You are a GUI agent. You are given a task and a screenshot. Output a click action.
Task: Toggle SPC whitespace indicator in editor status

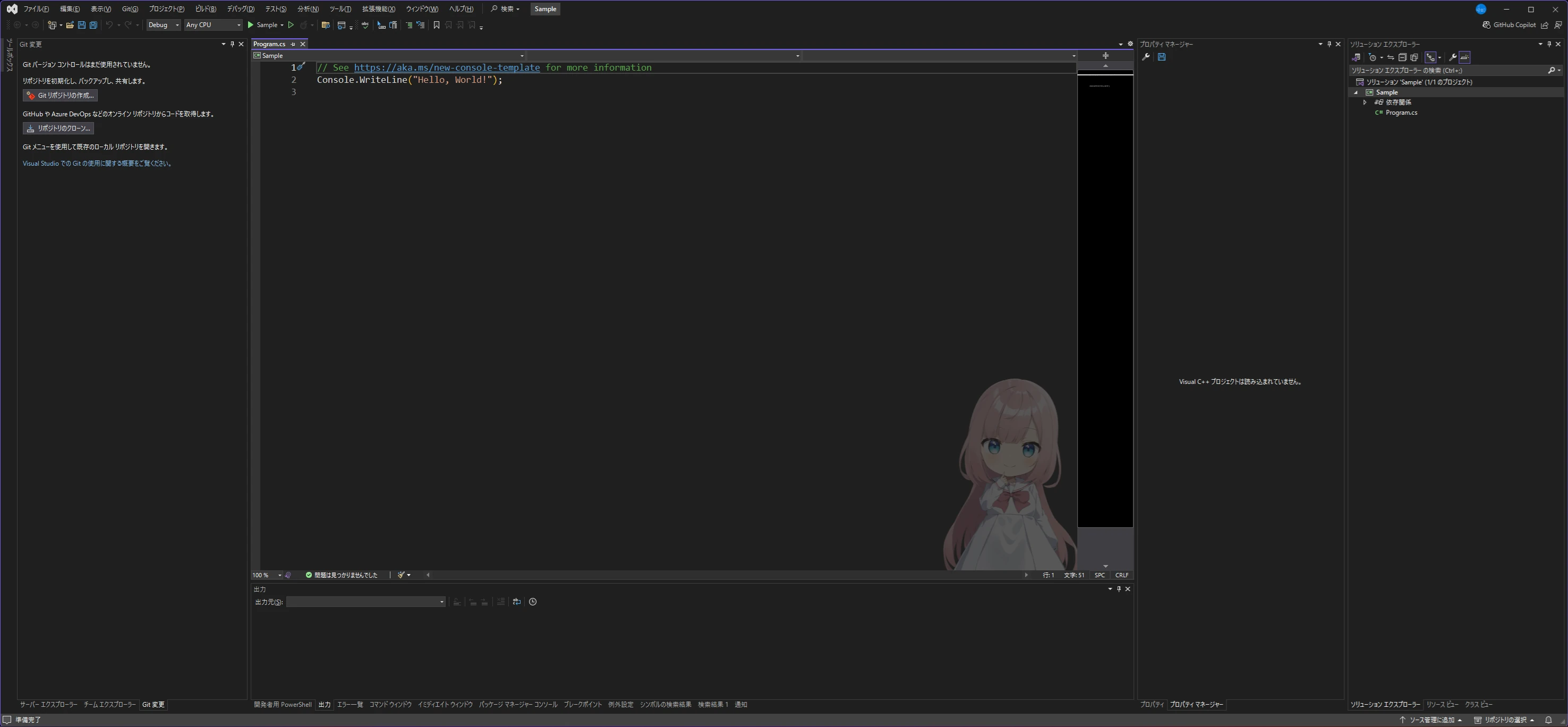pos(1100,575)
